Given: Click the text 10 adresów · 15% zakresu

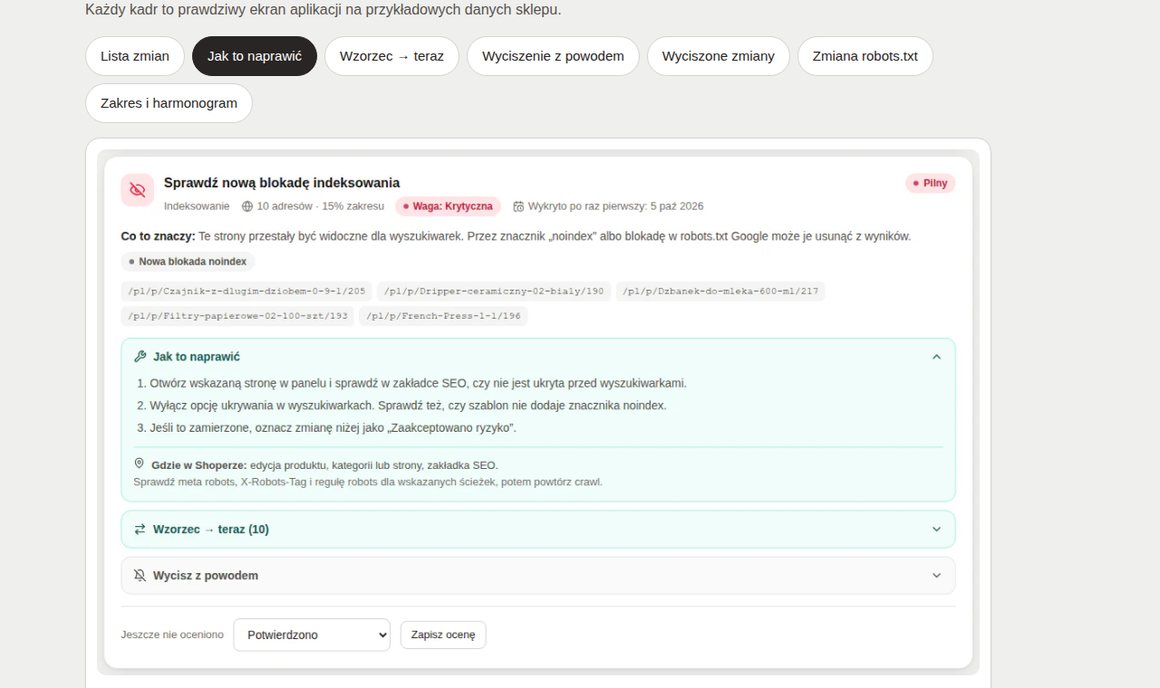Looking at the screenshot, I should point(320,206).
